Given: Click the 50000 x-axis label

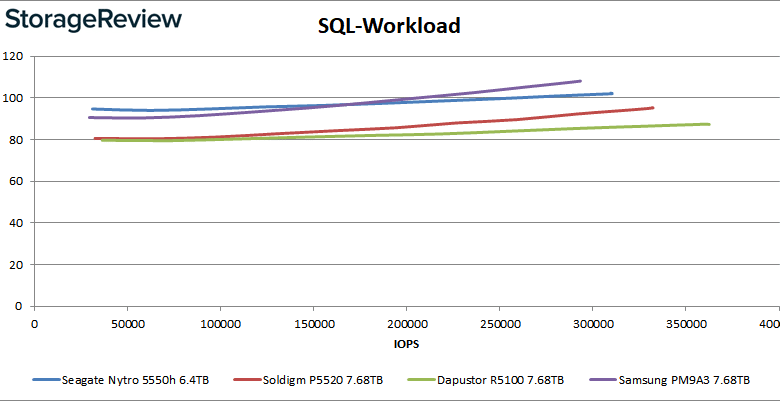Looking at the screenshot, I should 127,324.
